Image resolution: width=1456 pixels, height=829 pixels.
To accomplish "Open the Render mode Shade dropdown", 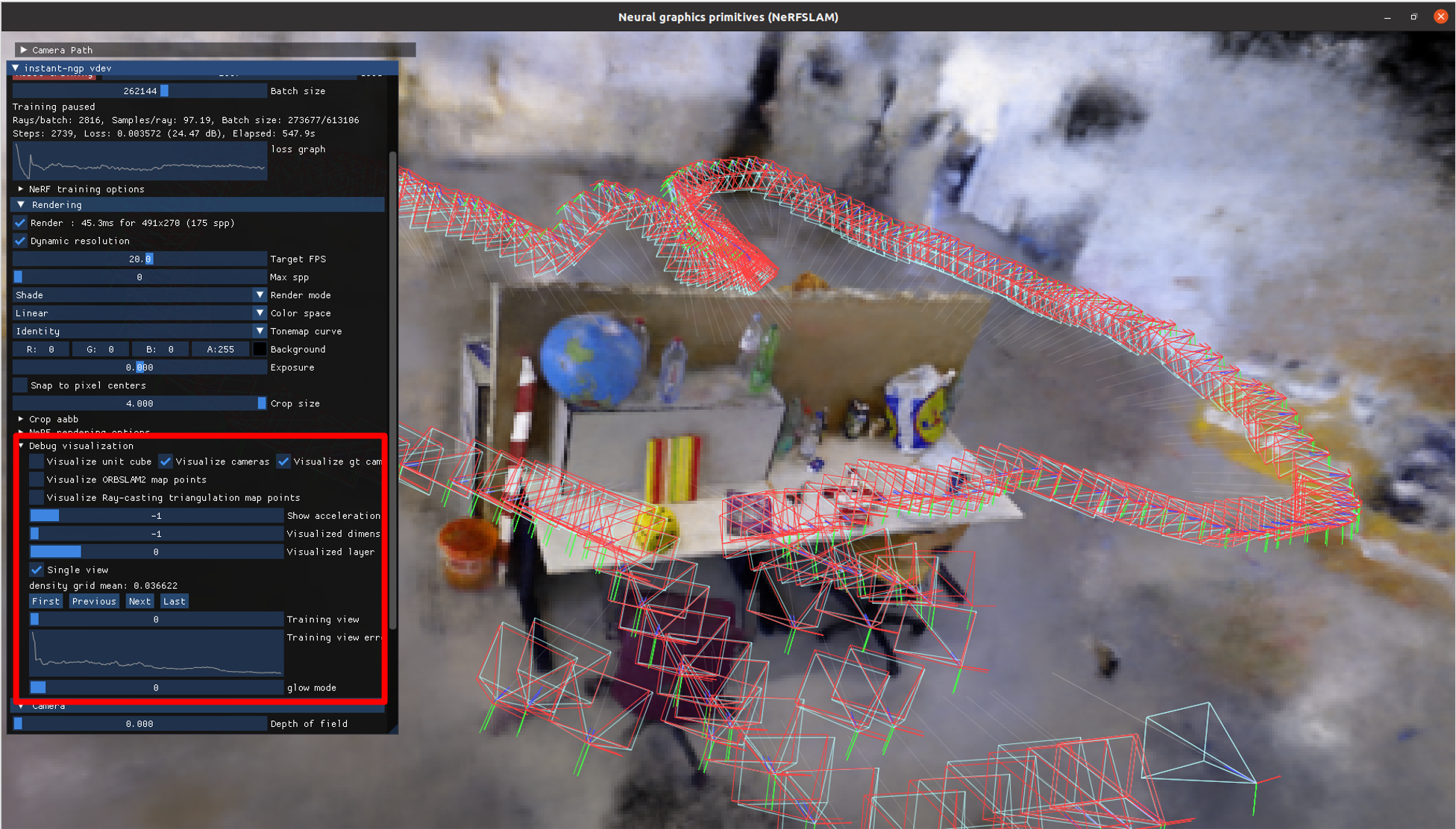I will 139,295.
